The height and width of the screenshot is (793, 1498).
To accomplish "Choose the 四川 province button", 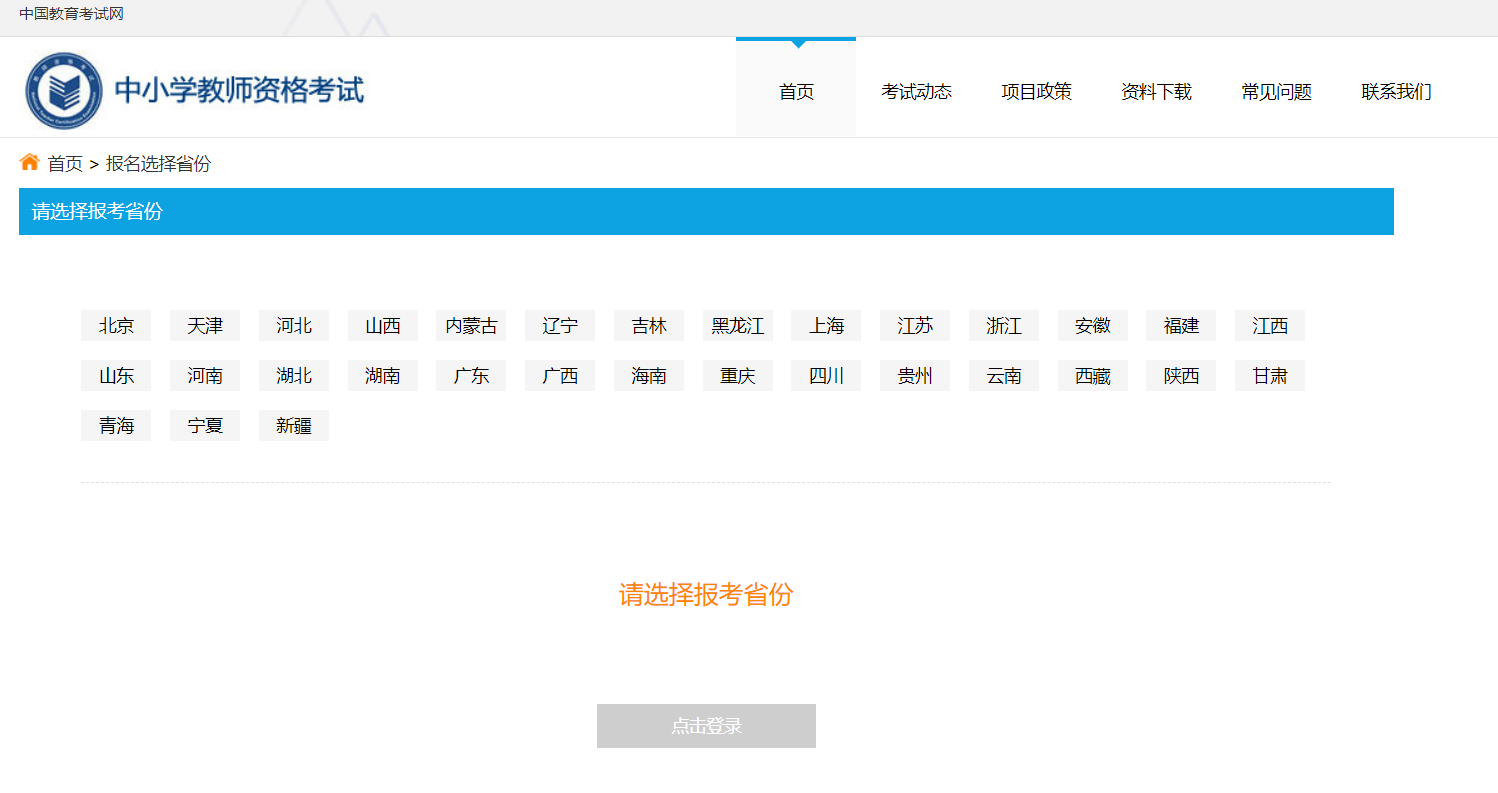I will [826, 376].
